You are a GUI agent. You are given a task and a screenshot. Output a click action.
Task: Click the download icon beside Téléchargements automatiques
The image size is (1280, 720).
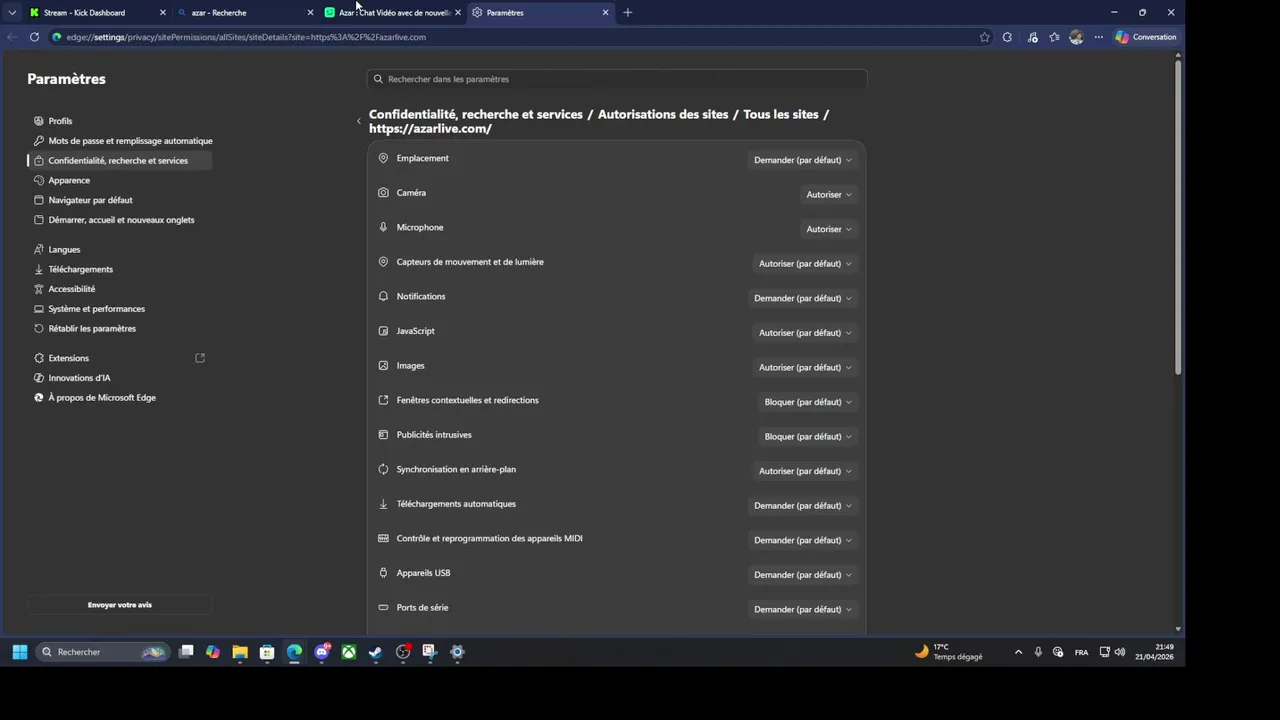[x=383, y=504]
